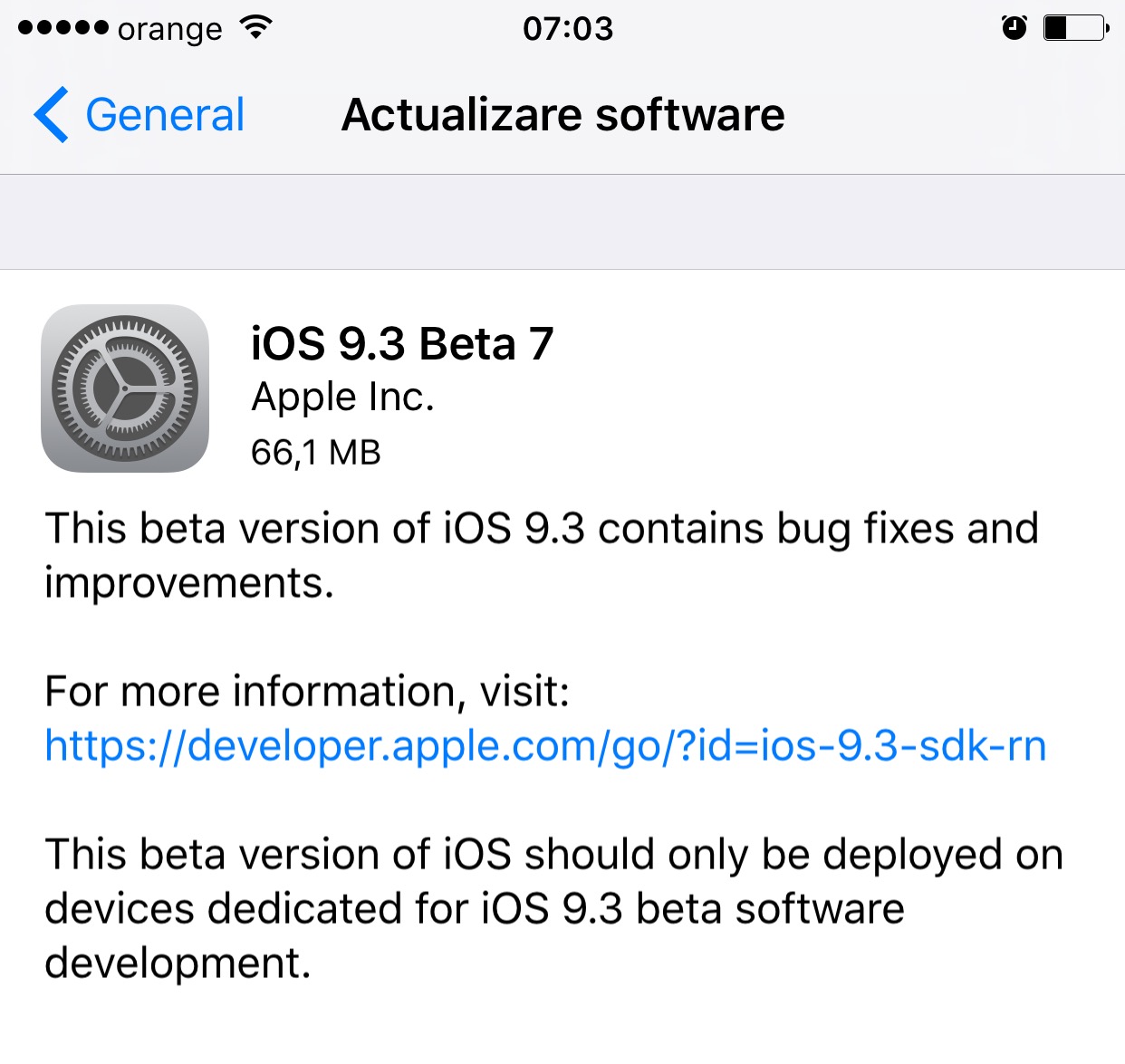Tap the cellular signal strength dots
This screenshot has width=1125, height=1064.
[62, 28]
